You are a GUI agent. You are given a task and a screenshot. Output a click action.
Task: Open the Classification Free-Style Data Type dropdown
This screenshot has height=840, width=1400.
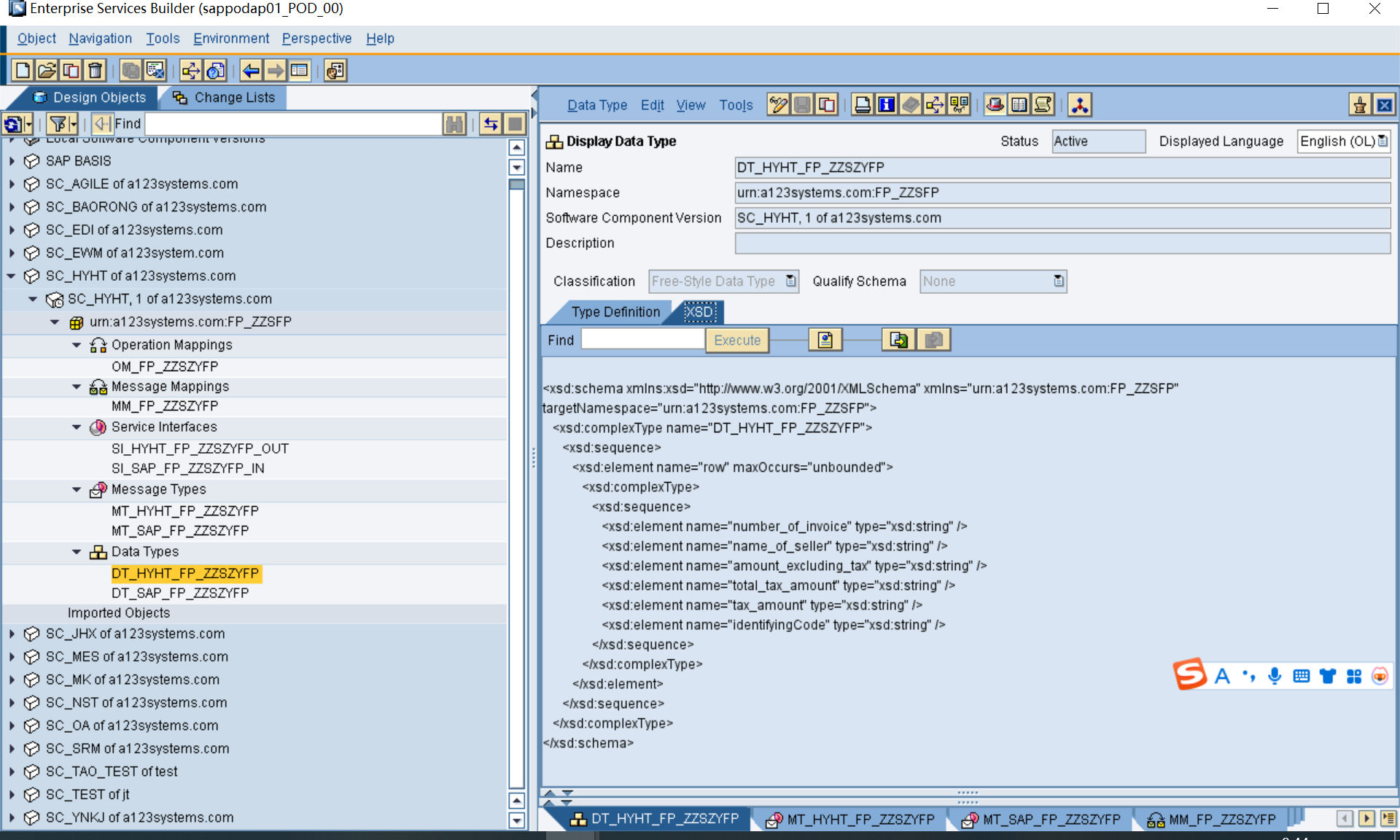coord(790,281)
